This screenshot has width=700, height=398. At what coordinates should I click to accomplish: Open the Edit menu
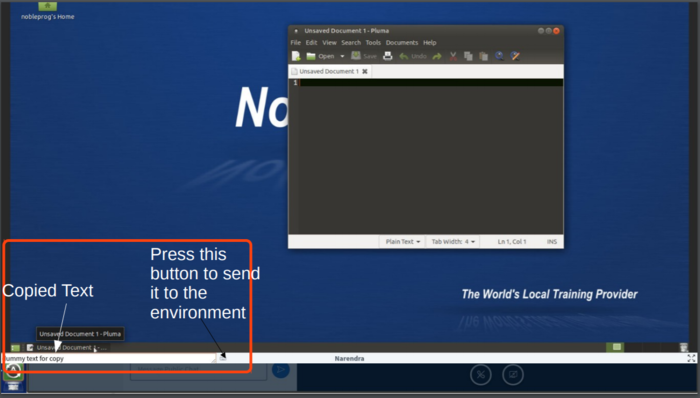[311, 43]
